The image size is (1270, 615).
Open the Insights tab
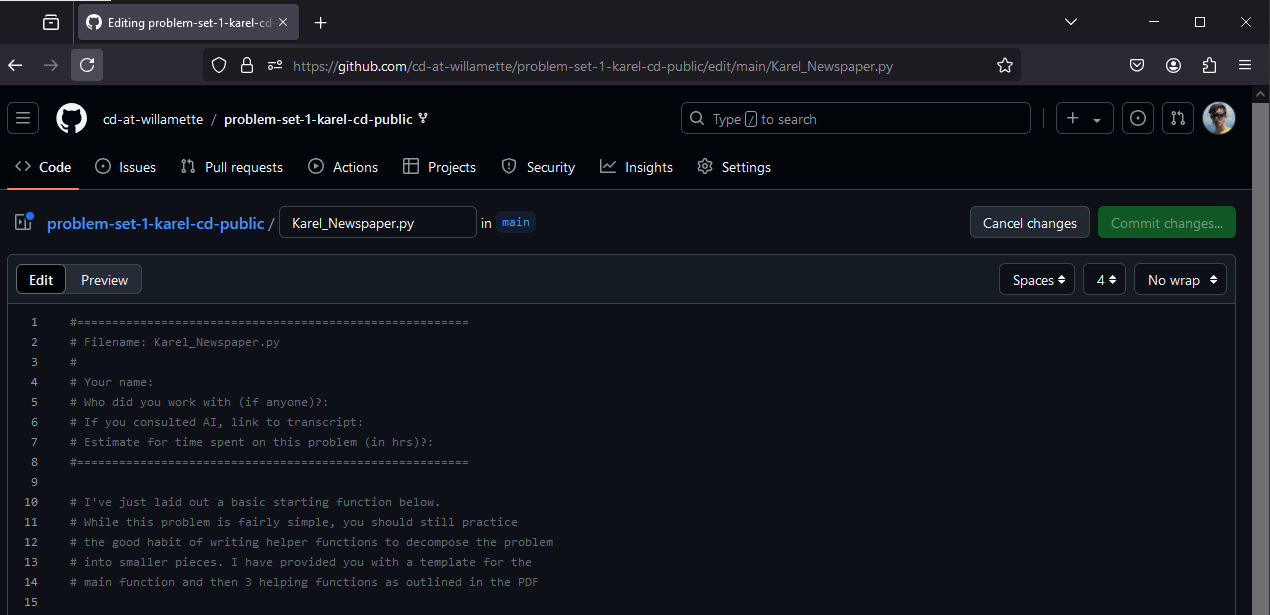click(636, 167)
